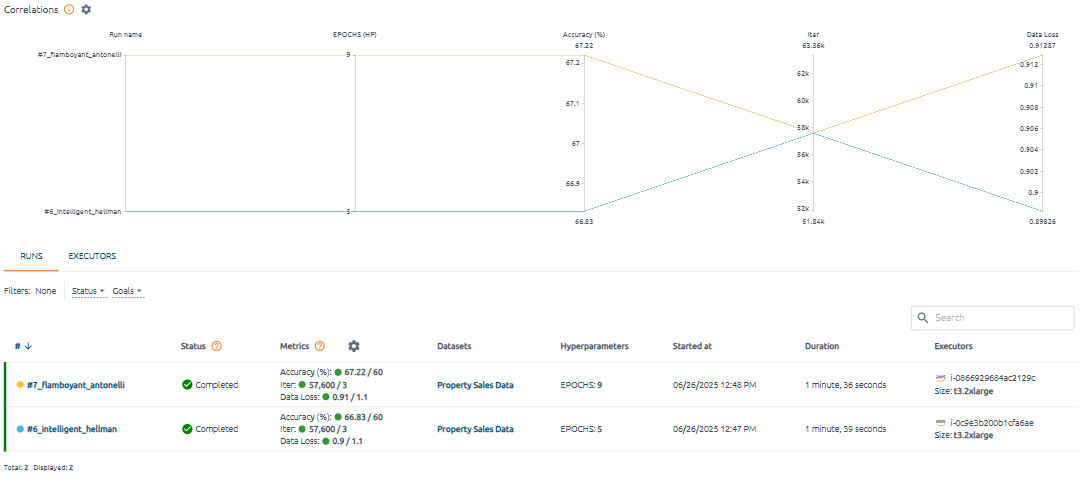The width and height of the screenshot is (1085, 484).
Task: Open Property Sales Data for run #7
Action: click(475, 384)
